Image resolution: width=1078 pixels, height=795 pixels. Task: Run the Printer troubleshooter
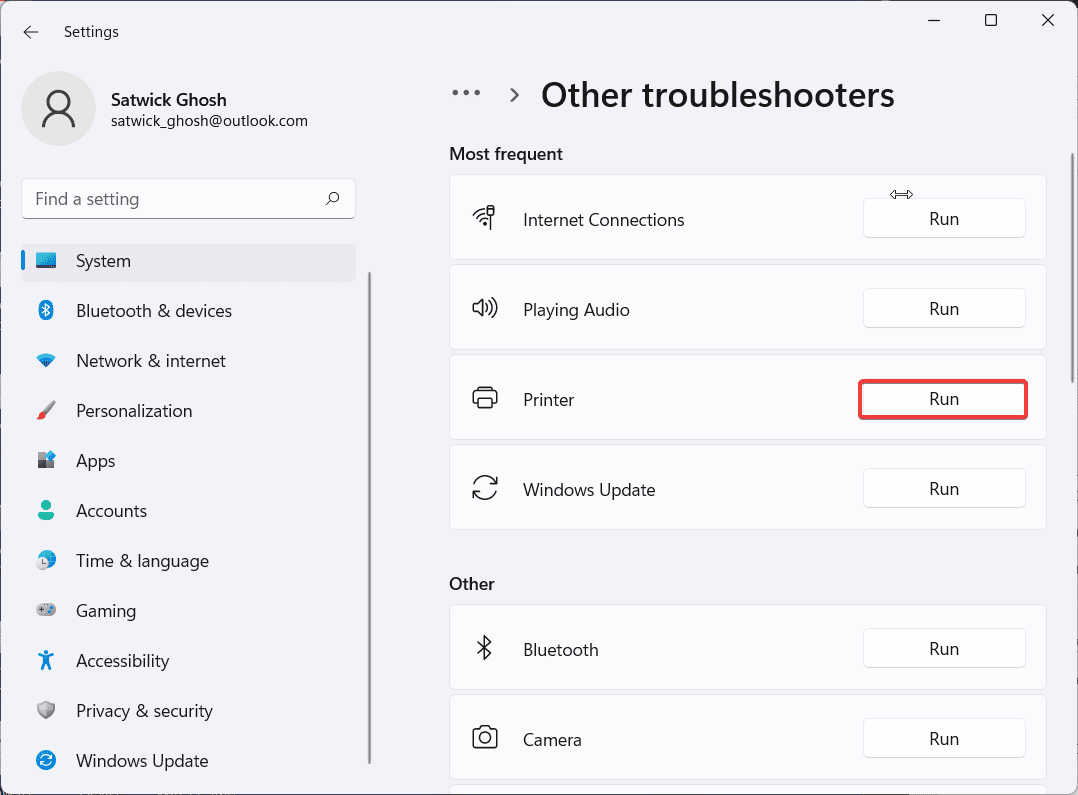944,399
